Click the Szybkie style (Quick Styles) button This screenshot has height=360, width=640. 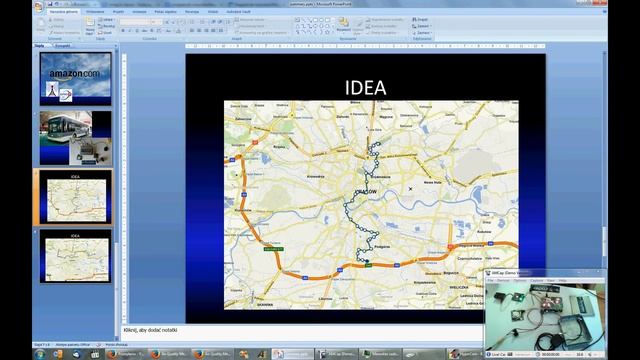tap(358, 26)
